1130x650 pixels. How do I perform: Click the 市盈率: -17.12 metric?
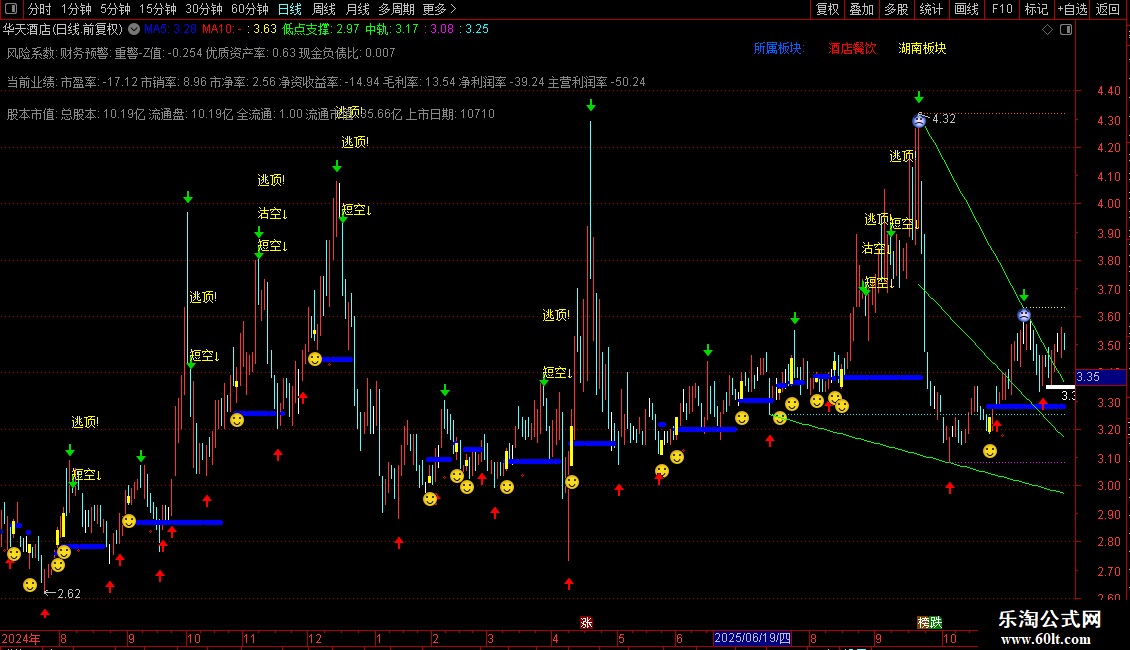coord(99,82)
